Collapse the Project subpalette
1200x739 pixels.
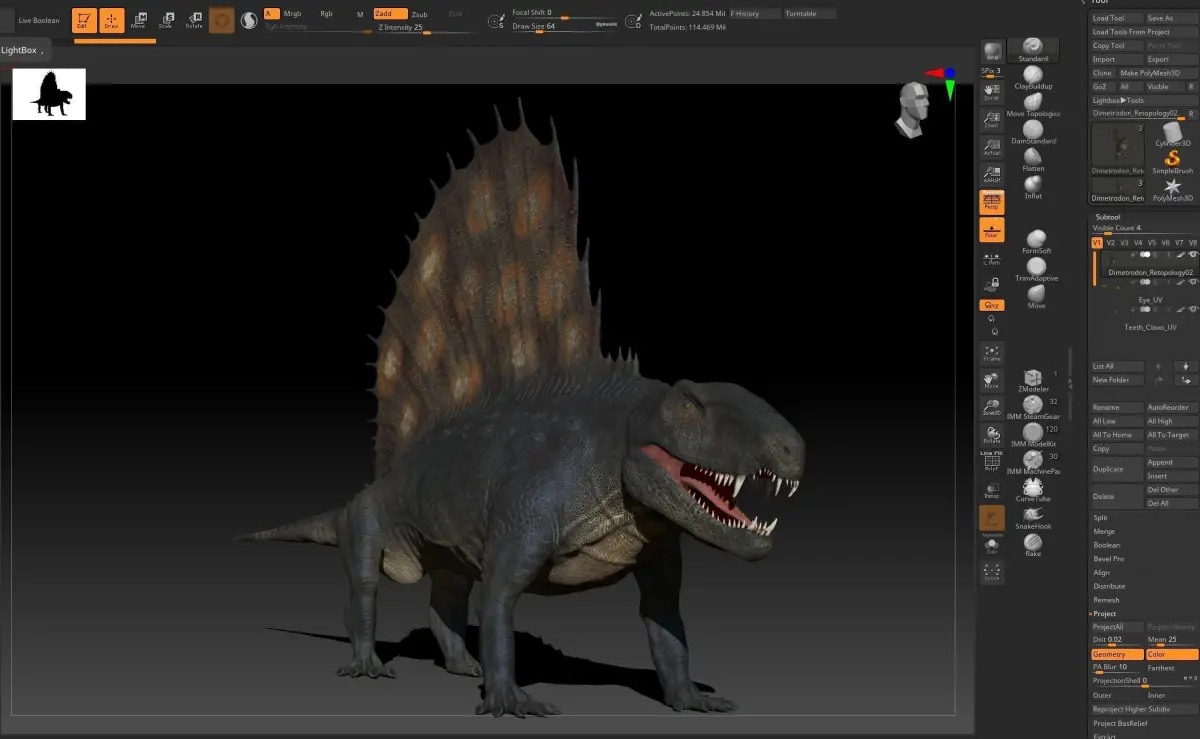tap(1105, 613)
